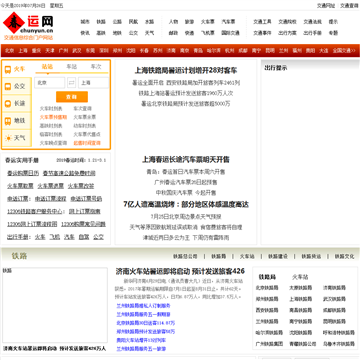Select the 天气 weather sun icon tab
360x360 pixels.
click(17, 138)
